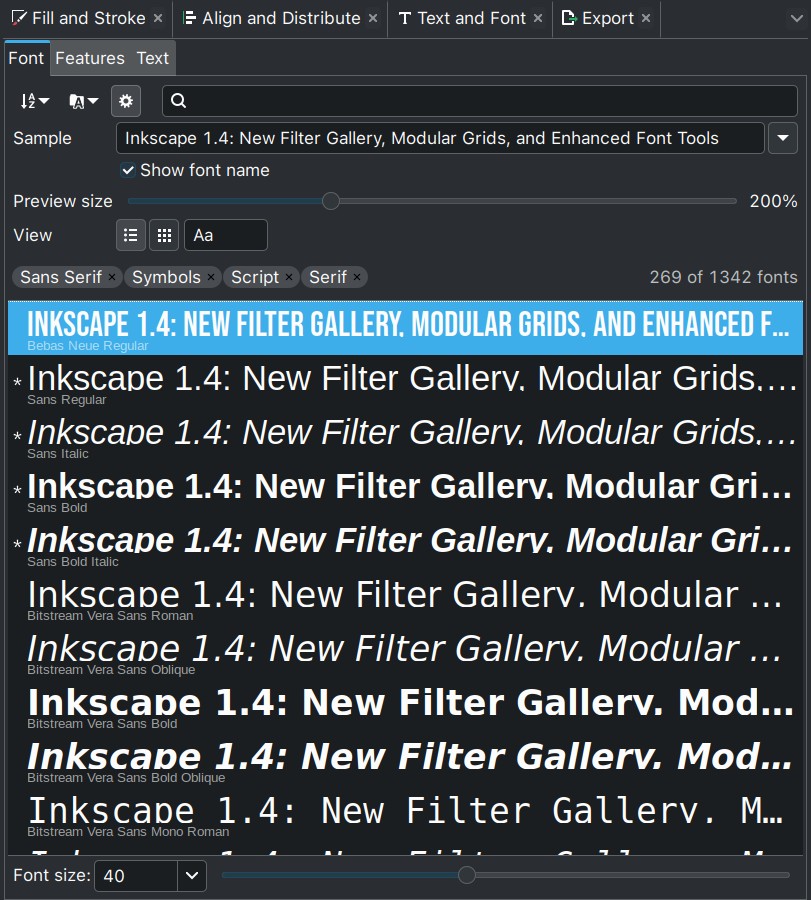Close the Text and Font tab
This screenshot has width=811, height=900.
pyautogui.click(x=538, y=18)
